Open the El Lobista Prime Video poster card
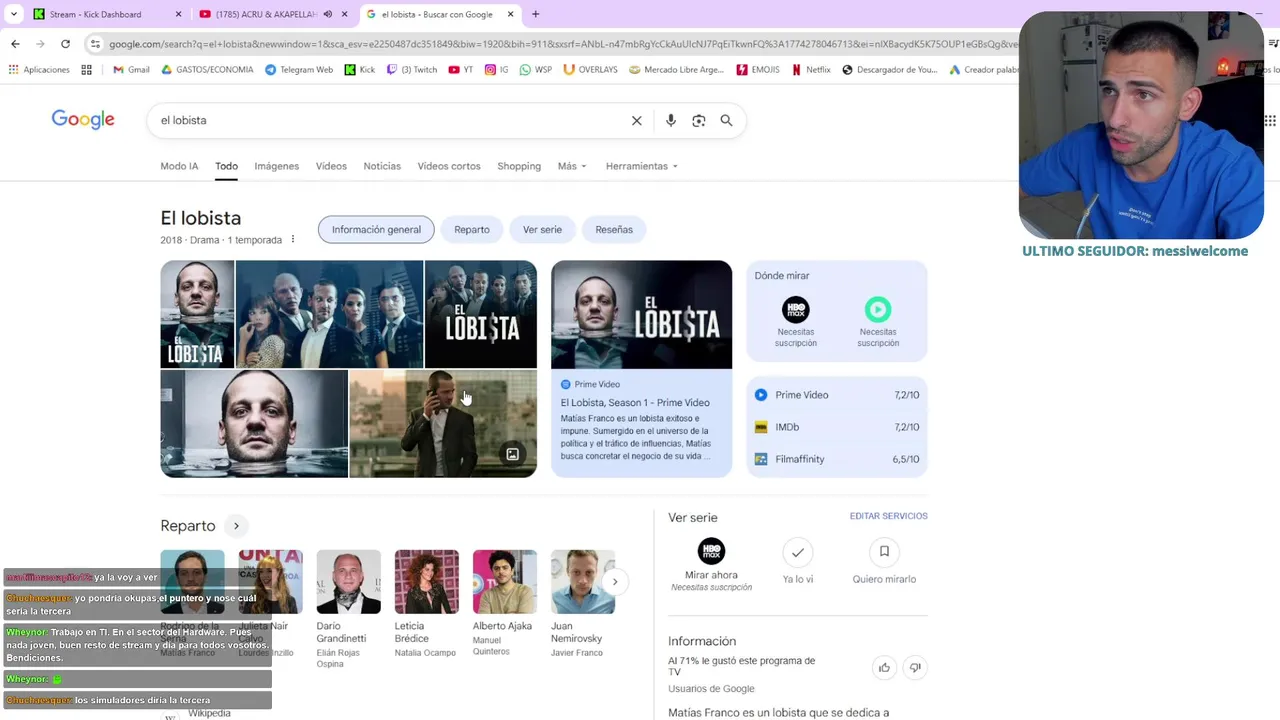This screenshot has width=1280, height=720. click(x=641, y=369)
